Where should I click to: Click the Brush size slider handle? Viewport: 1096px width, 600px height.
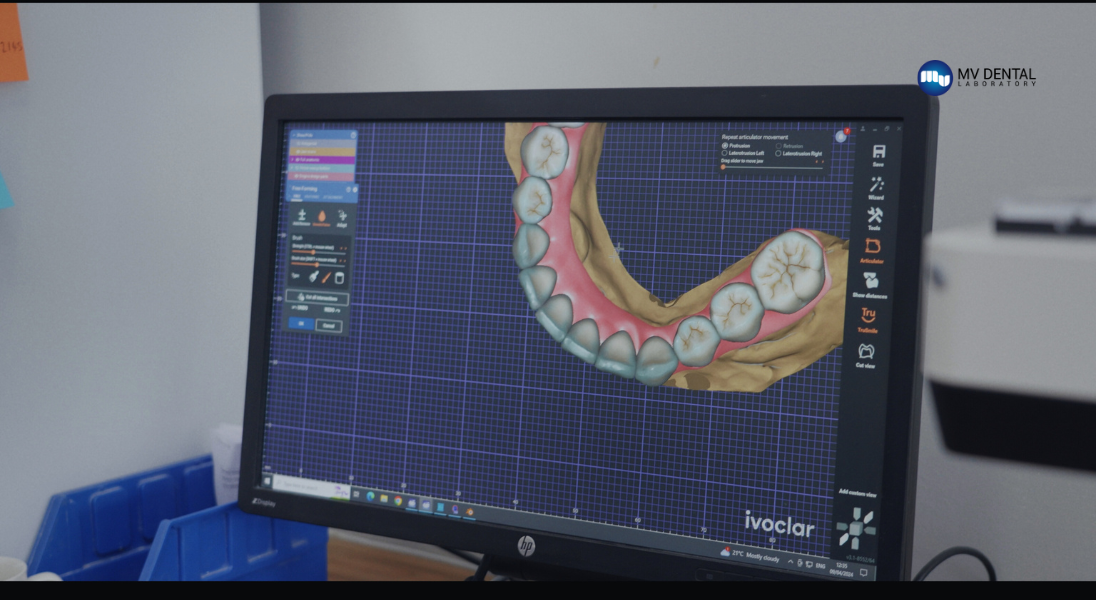pyautogui.click(x=317, y=265)
